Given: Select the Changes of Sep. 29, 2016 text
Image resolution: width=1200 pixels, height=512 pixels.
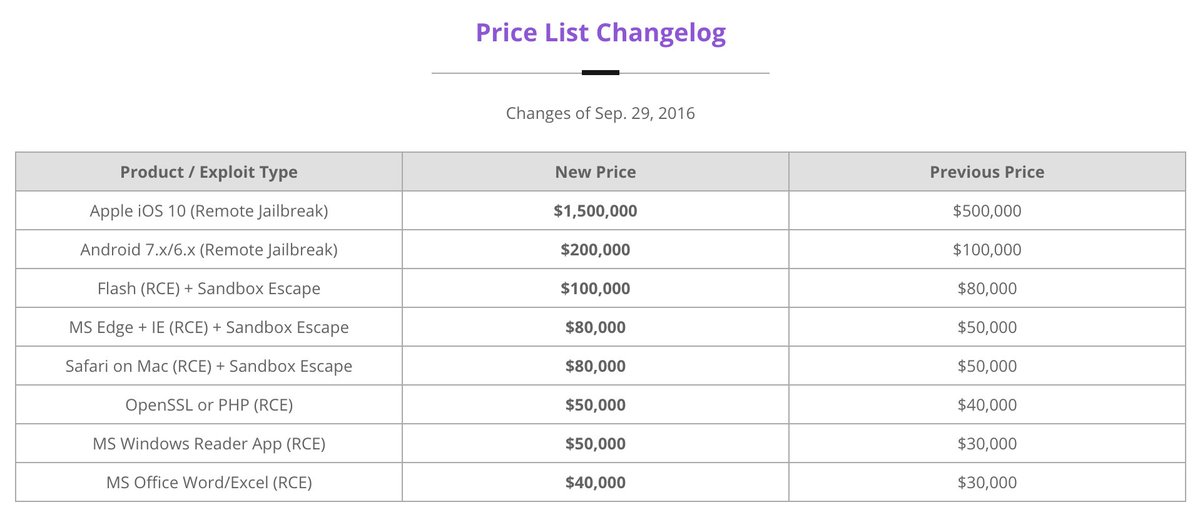Looking at the screenshot, I should point(600,113).
